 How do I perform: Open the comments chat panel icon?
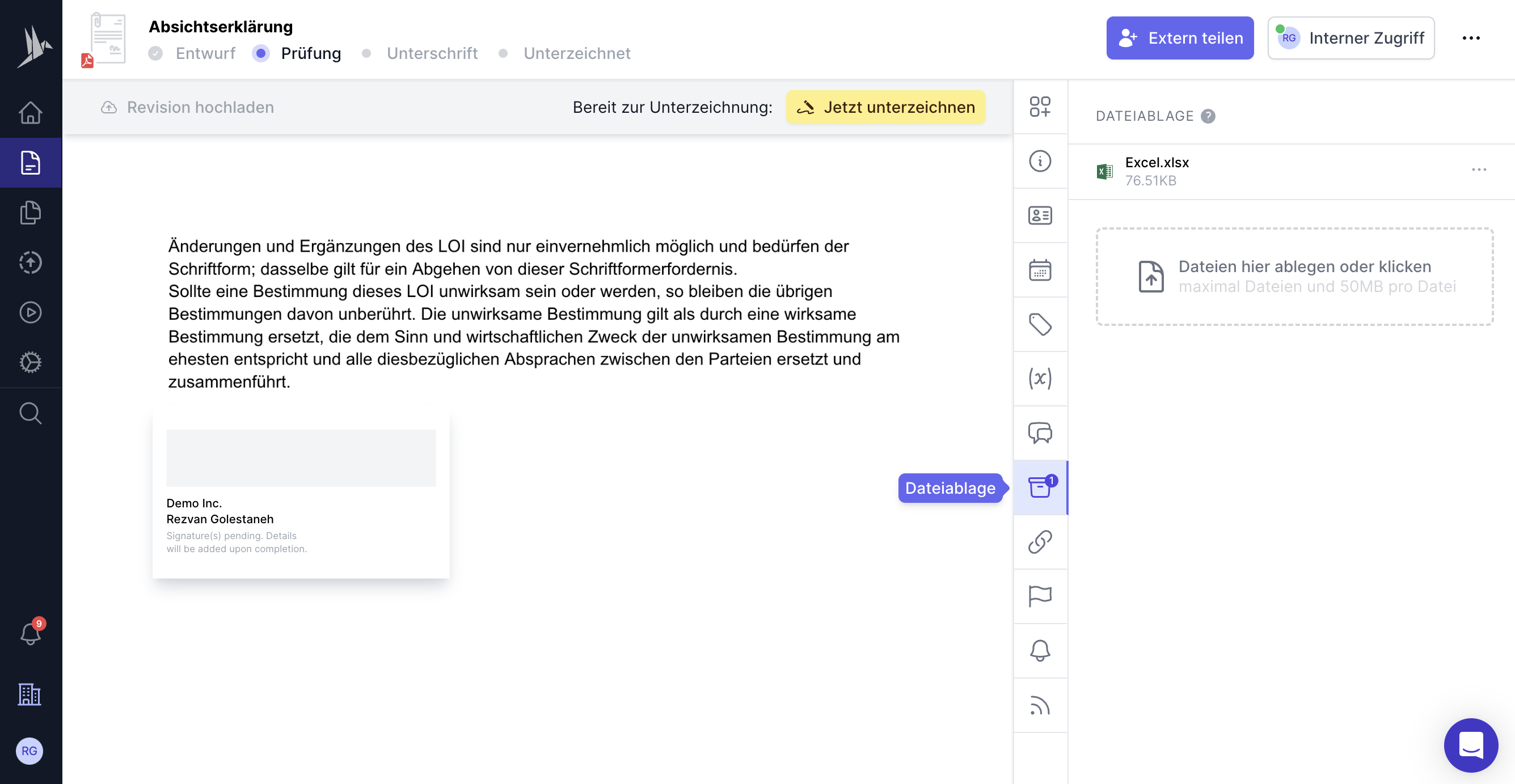tap(1040, 433)
